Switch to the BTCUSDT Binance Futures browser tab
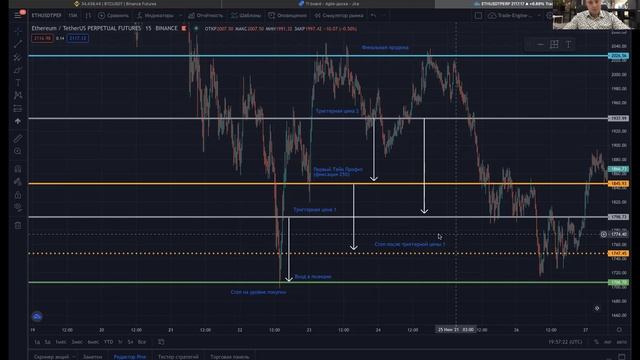This screenshot has height=360, width=640. coord(115,4)
